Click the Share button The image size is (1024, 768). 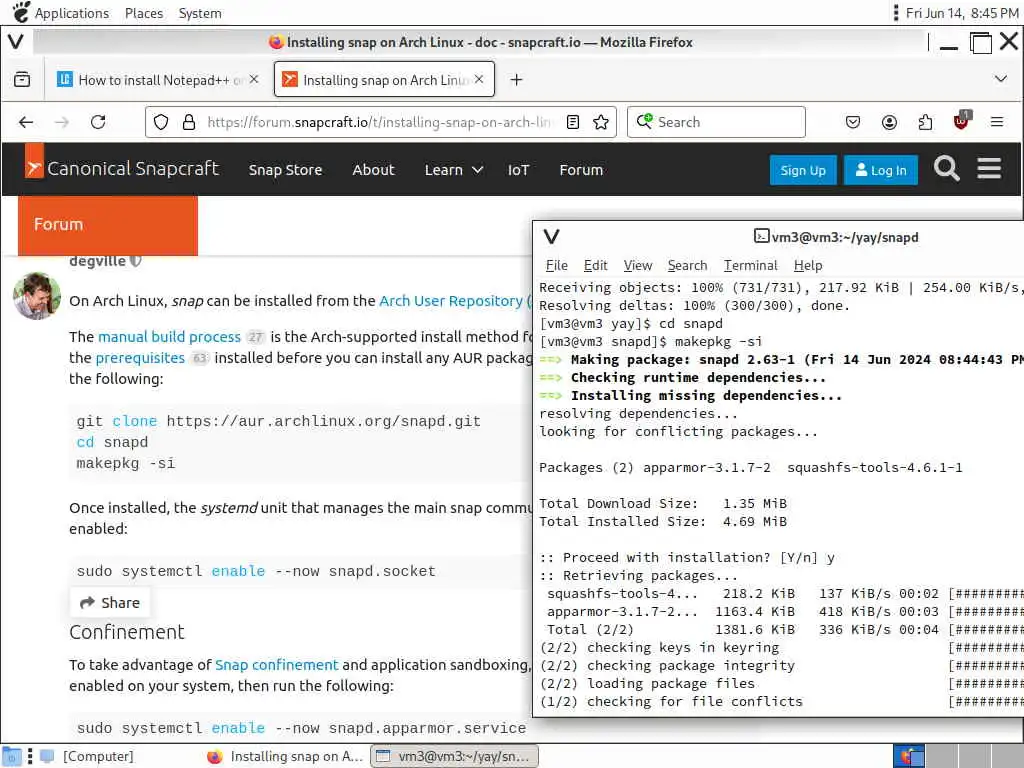point(110,603)
